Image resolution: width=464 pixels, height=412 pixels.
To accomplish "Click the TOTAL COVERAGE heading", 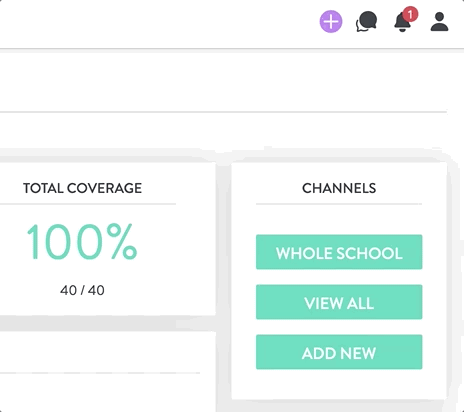I will pos(82,188).
